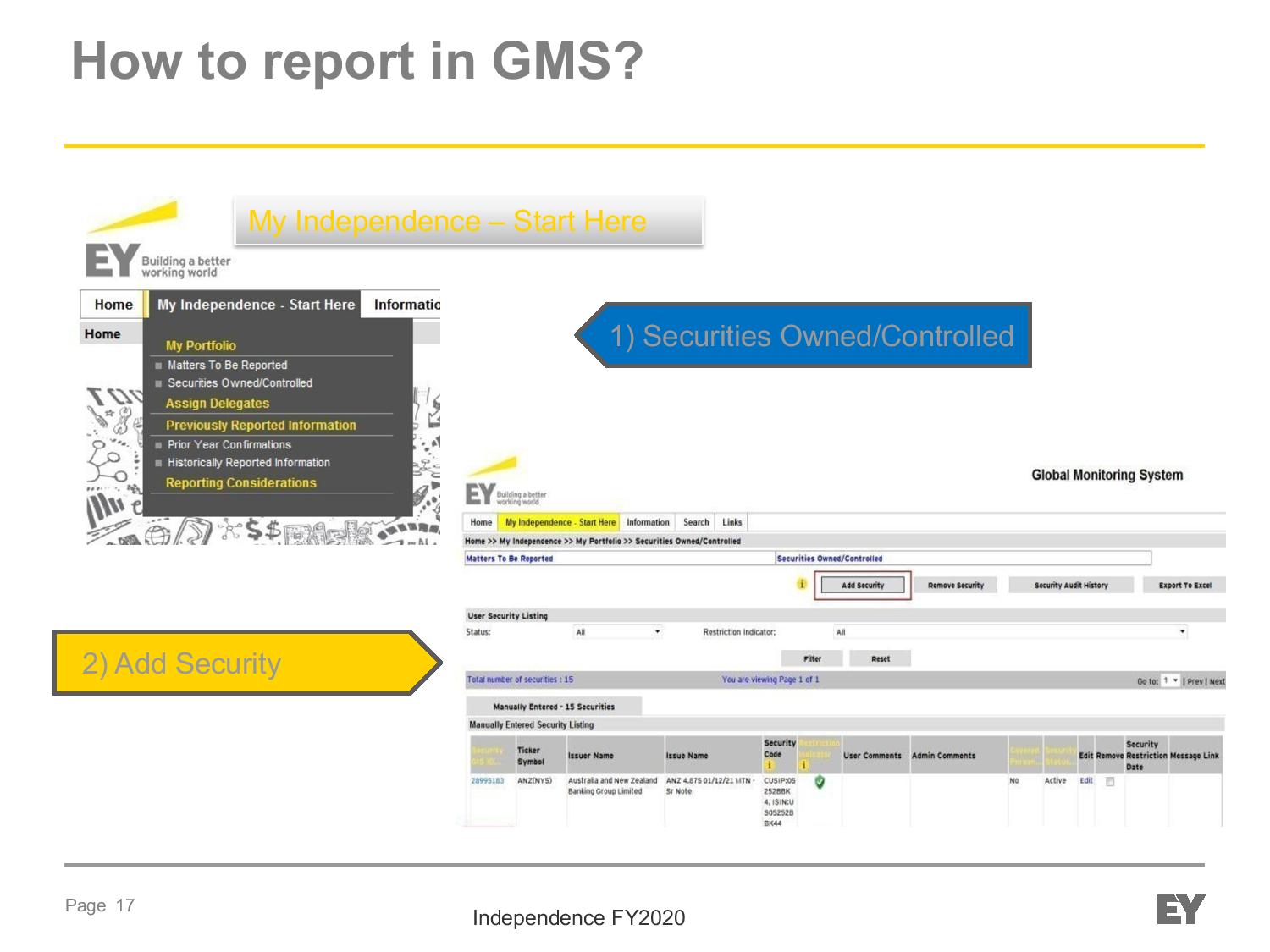Click the Add Security button
Viewport: 1270px width, 952px height.
863,586
